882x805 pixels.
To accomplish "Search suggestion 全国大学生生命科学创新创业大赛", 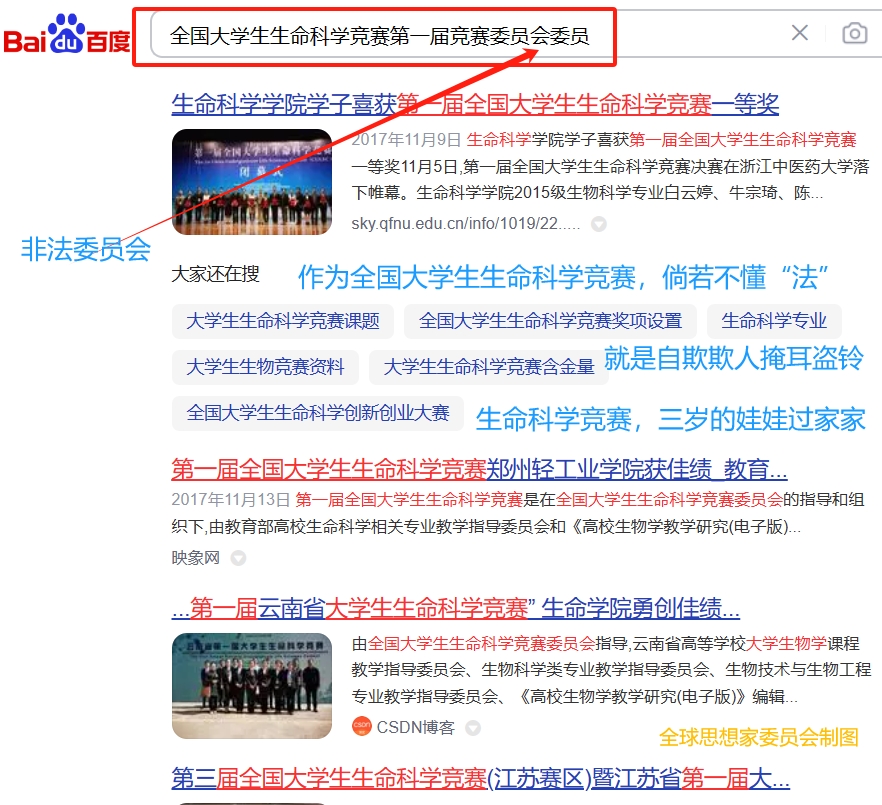I will [318, 413].
